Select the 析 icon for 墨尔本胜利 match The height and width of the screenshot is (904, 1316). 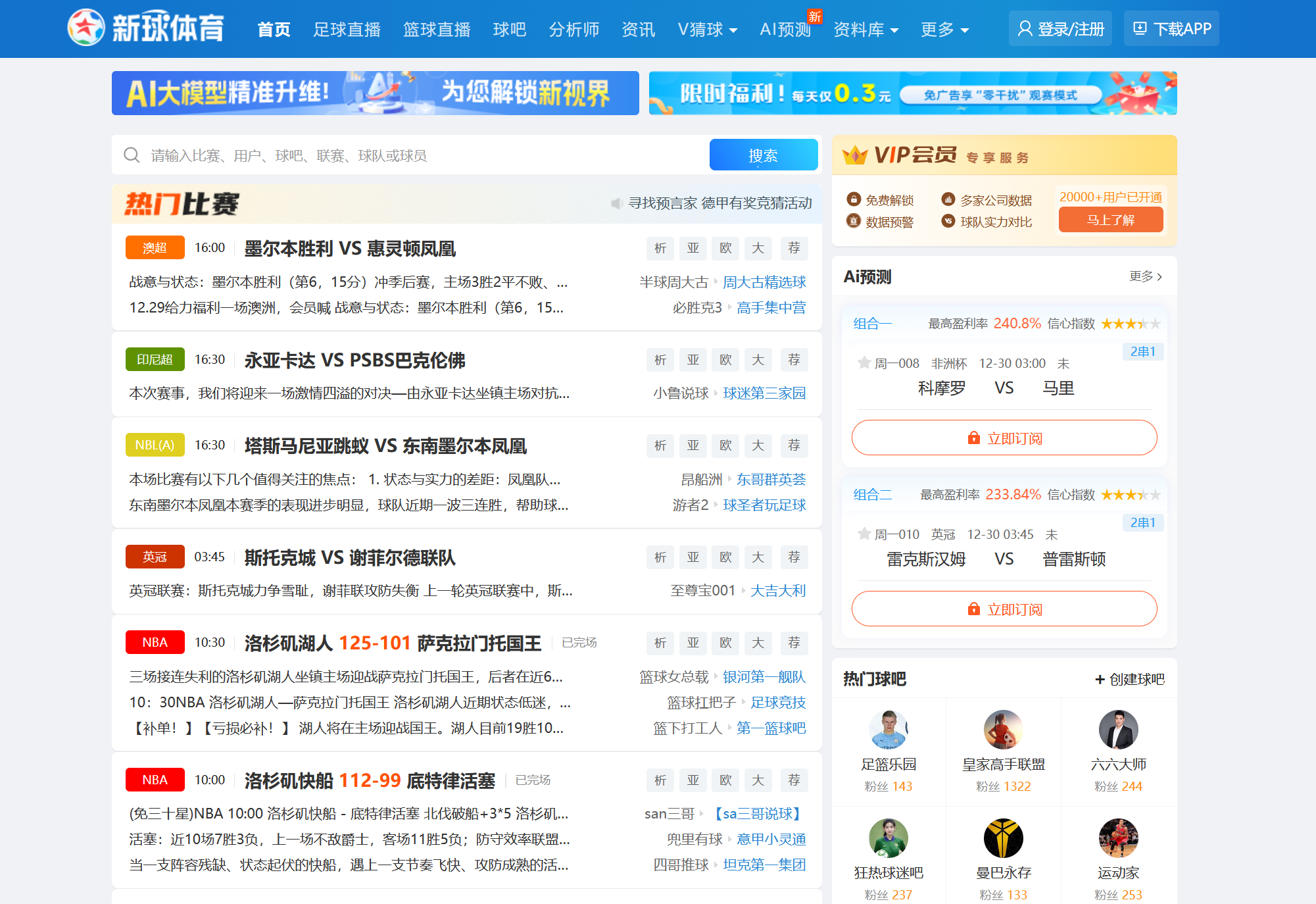click(660, 248)
